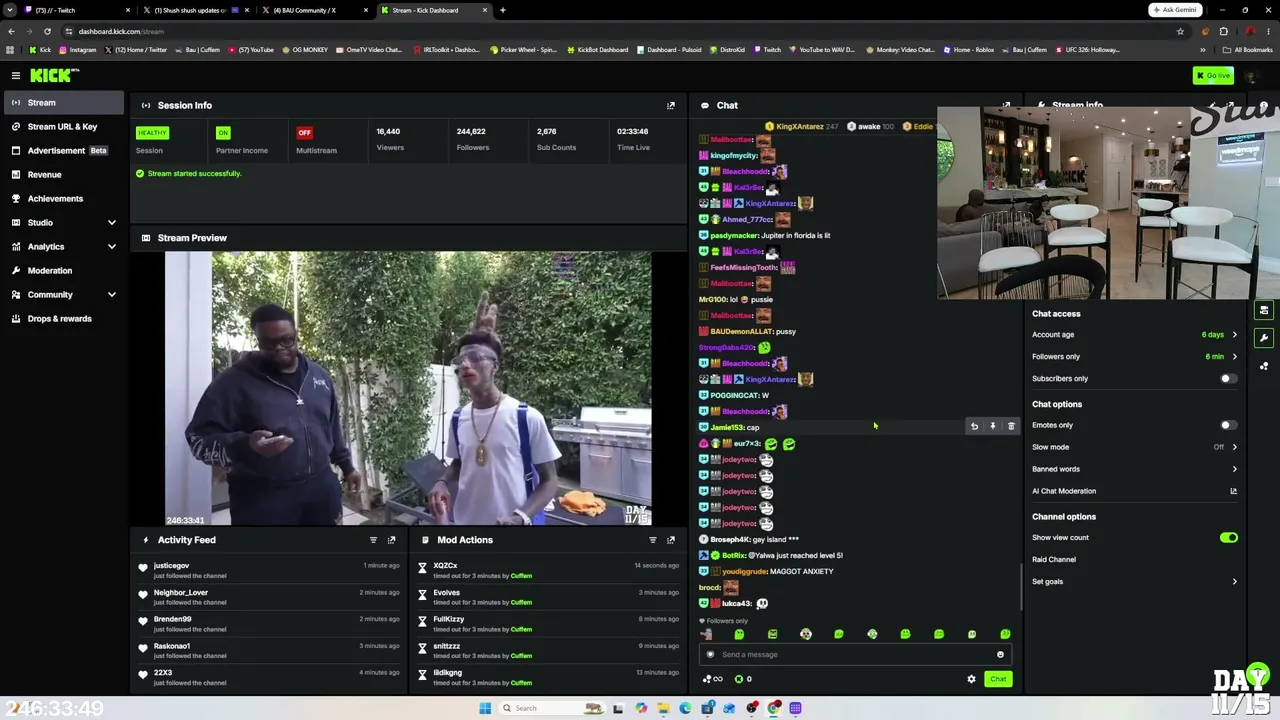Open the wrench chat tools sidebar icon
1280x720 pixels.
pyautogui.click(x=1264, y=338)
